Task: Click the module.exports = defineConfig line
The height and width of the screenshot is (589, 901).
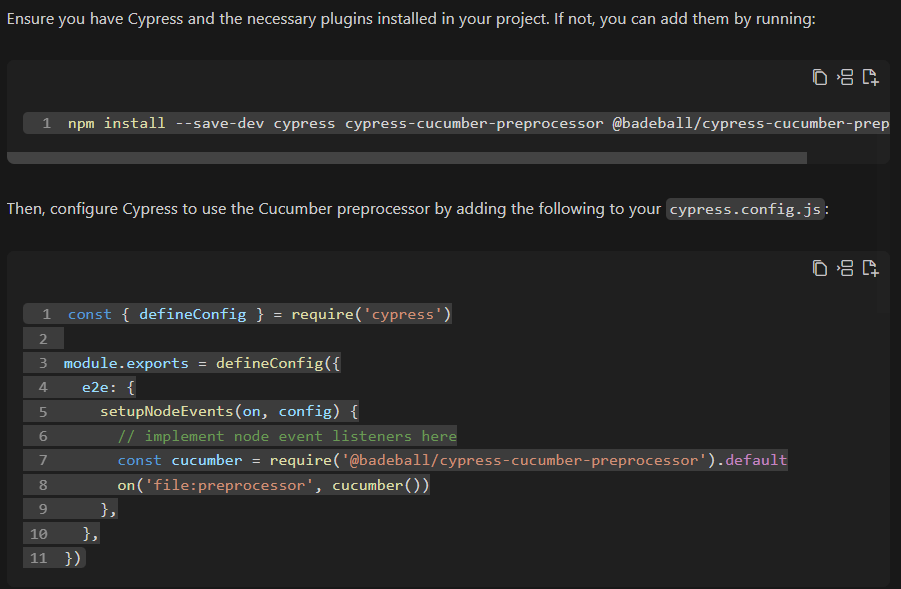Action: [x=202, y=363]
